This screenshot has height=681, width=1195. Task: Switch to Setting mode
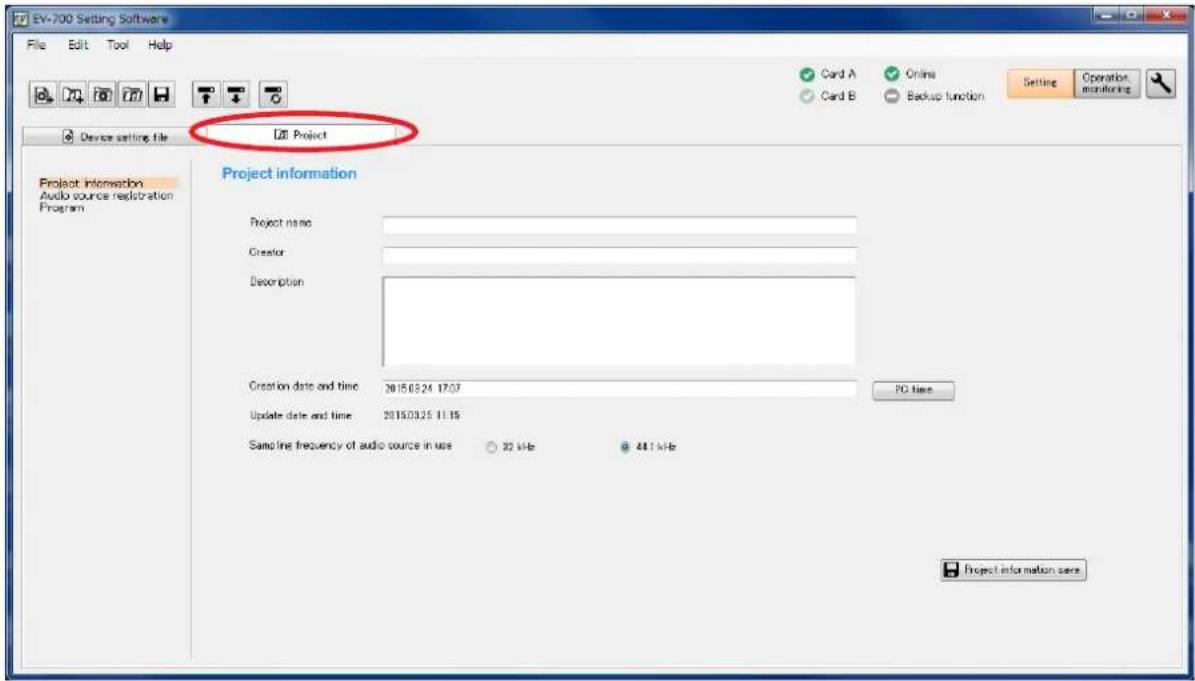coord(1040,84)
